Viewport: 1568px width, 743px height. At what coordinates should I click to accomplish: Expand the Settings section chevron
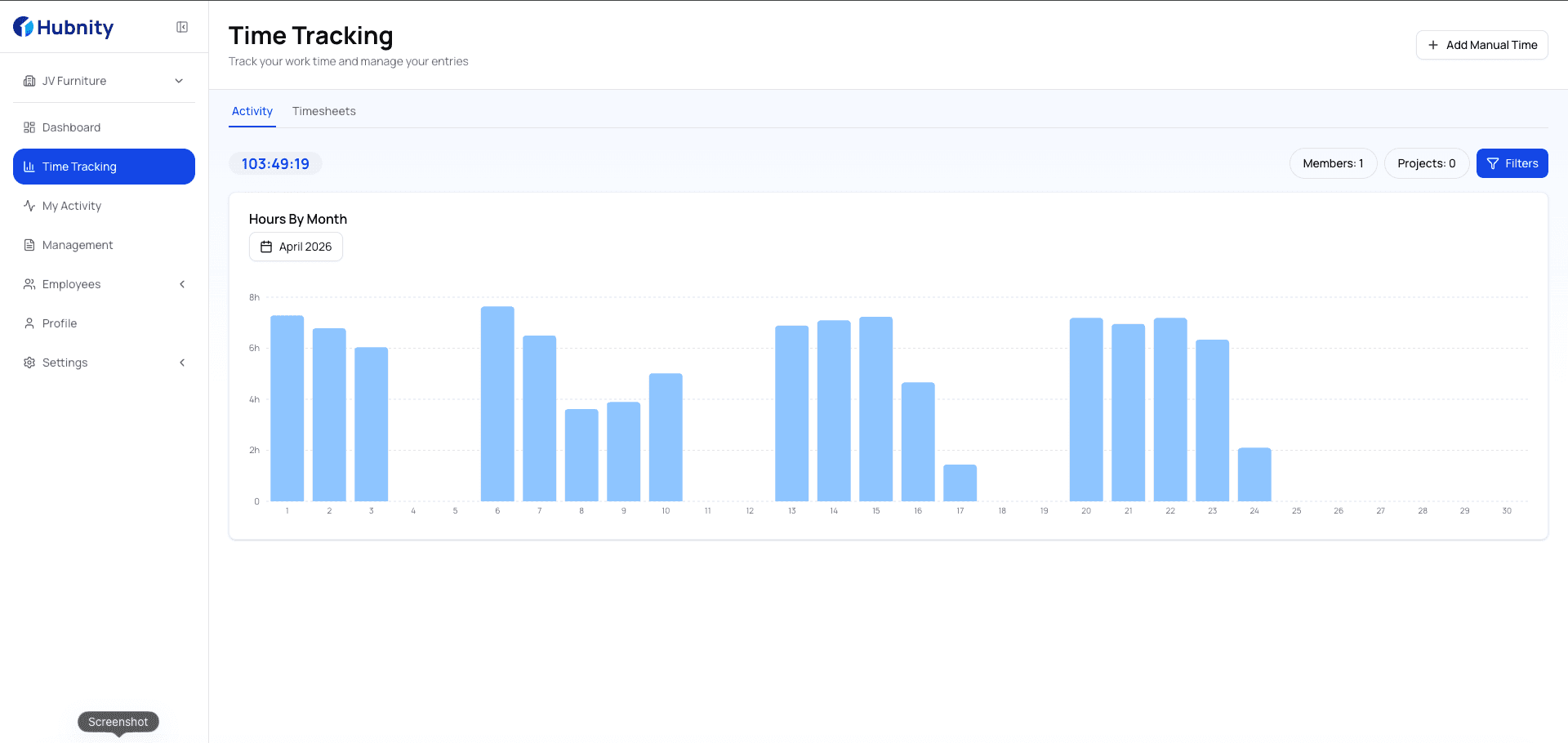[x=182, y=363]
